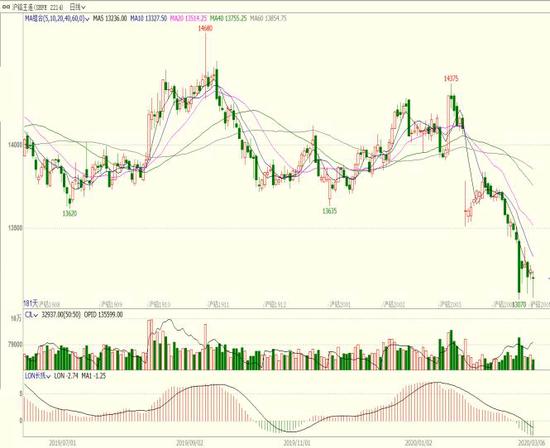Click the 79000 volume axis label
The width and height of the screenshot is (550, 448).
16,345
